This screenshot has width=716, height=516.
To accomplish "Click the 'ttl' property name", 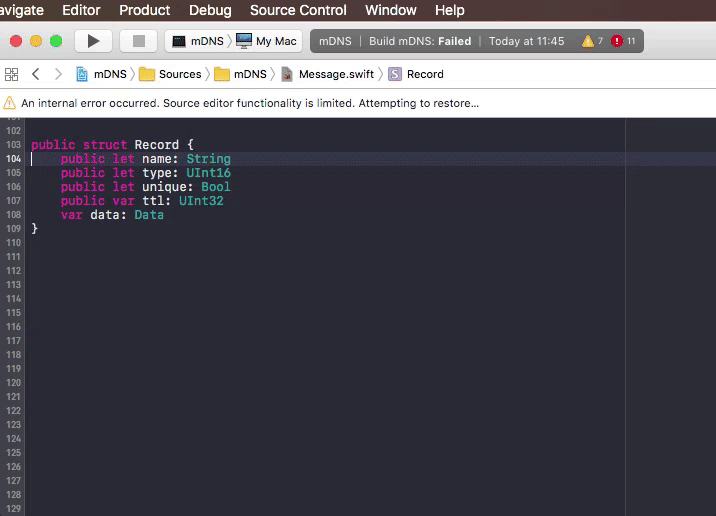I will (153, 201).
